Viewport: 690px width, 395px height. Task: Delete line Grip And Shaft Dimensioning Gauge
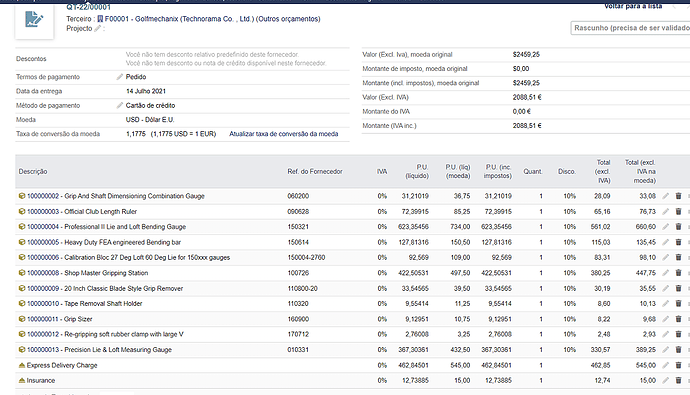point(678,196)
